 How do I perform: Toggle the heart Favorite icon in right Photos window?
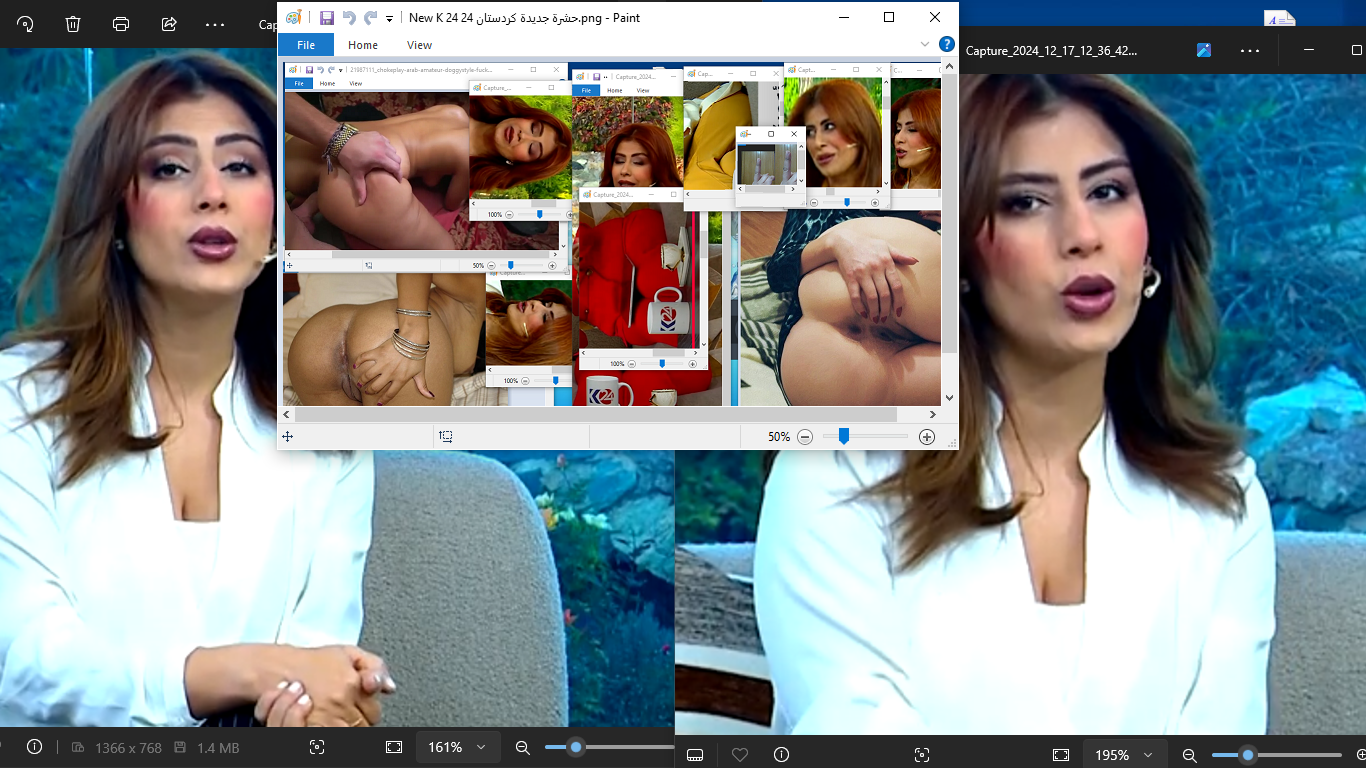coord(739,755)
